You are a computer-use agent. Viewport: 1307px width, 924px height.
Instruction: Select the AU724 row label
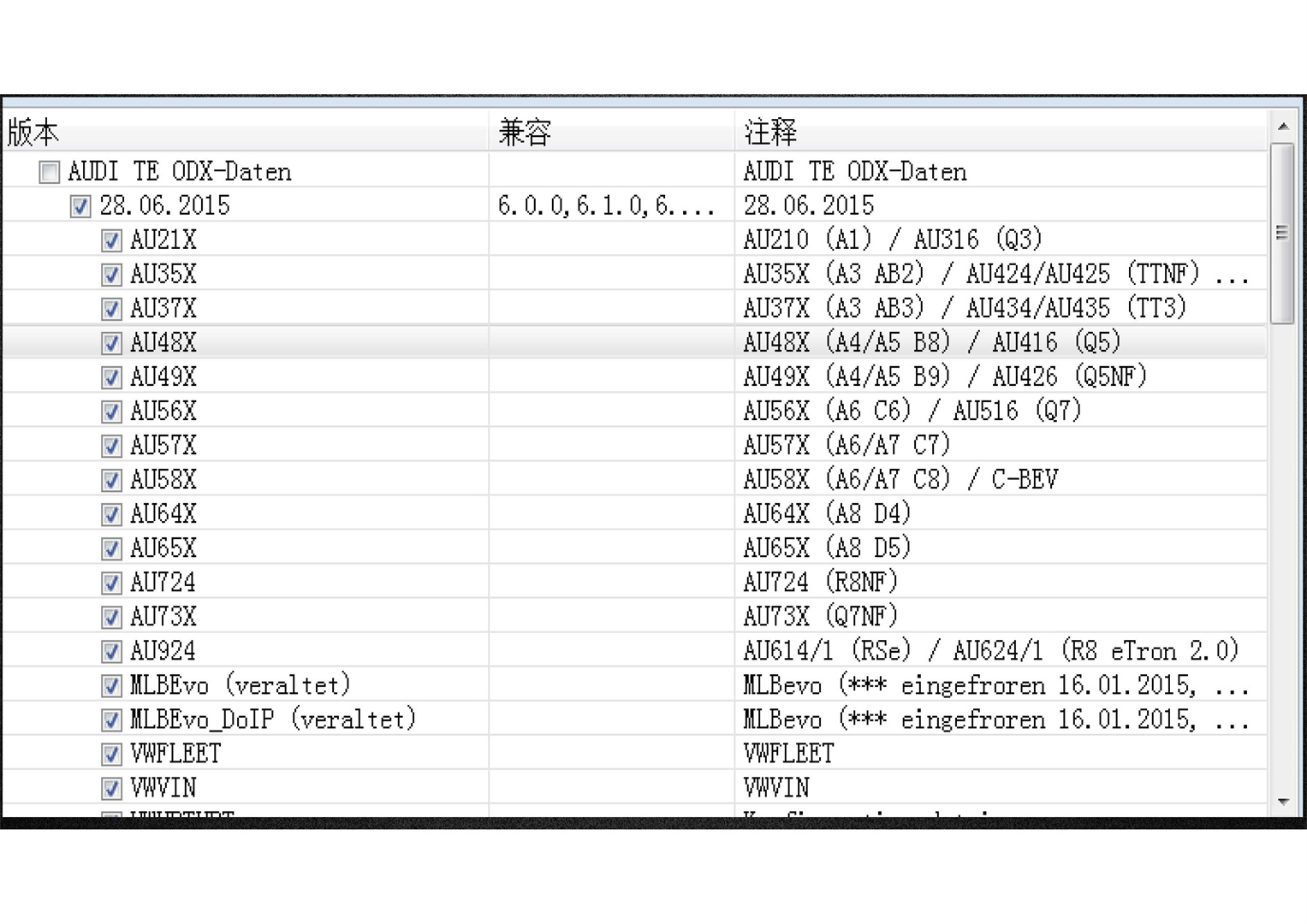163,583
